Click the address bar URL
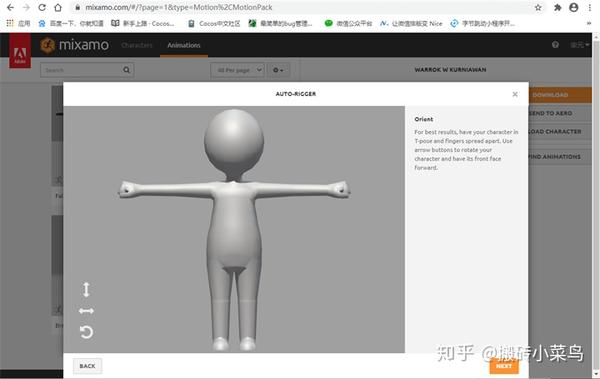600x379 pixels. click(x=179, y=7)
